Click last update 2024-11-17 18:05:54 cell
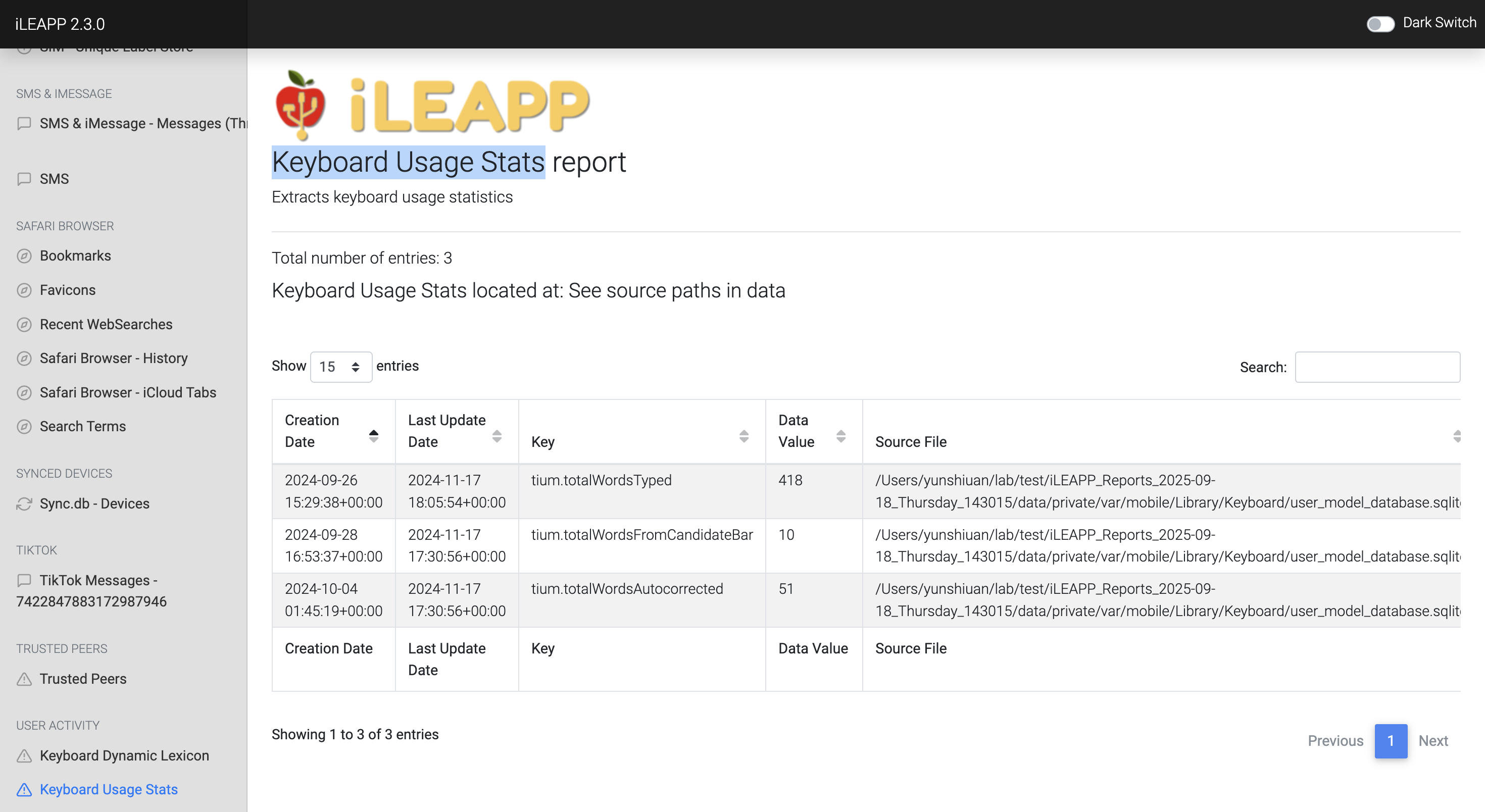The width and height of the screenshot is (1485, 812). pos(457,491)
